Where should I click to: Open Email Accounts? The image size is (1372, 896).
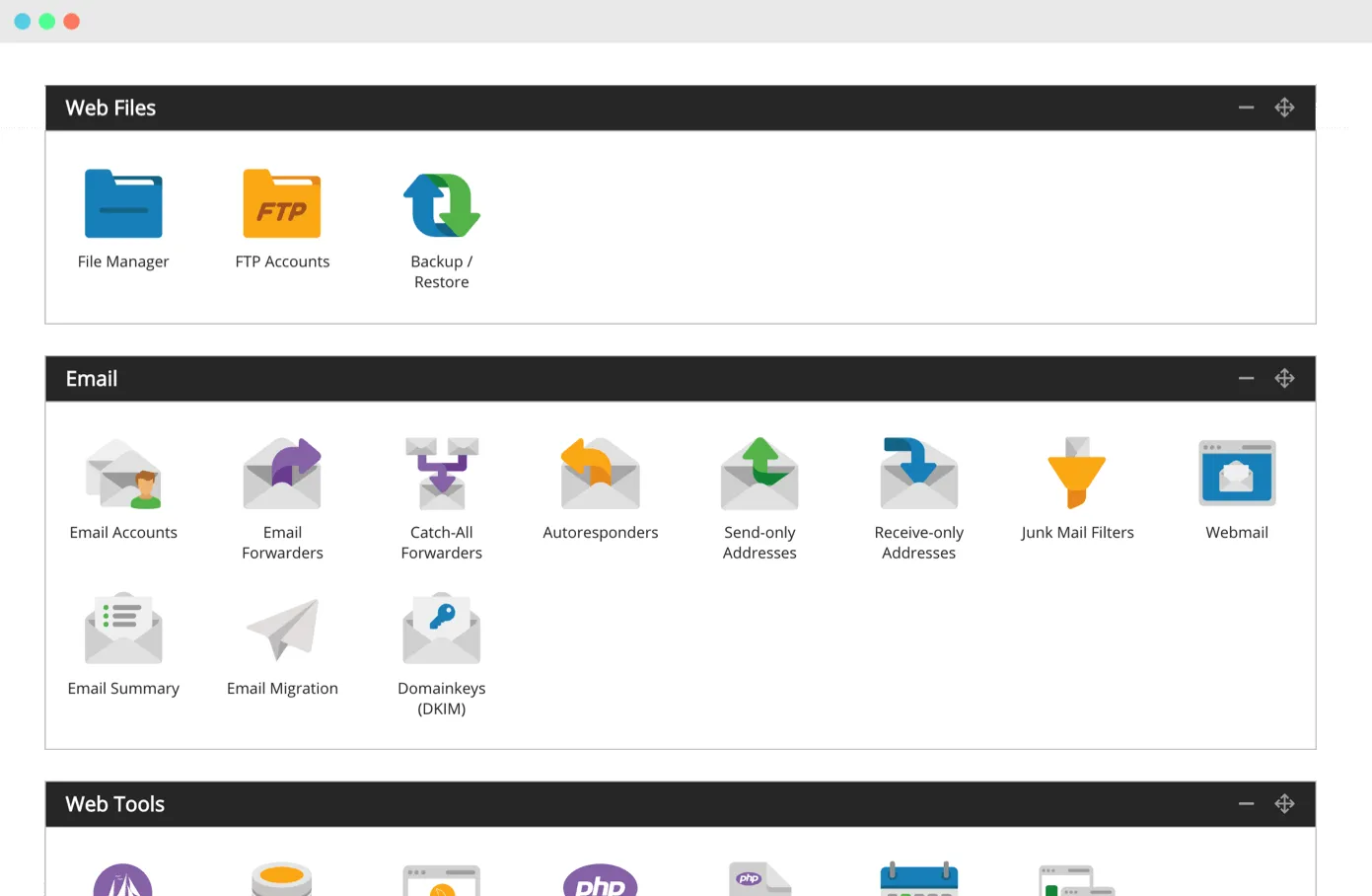click(123, 474)
